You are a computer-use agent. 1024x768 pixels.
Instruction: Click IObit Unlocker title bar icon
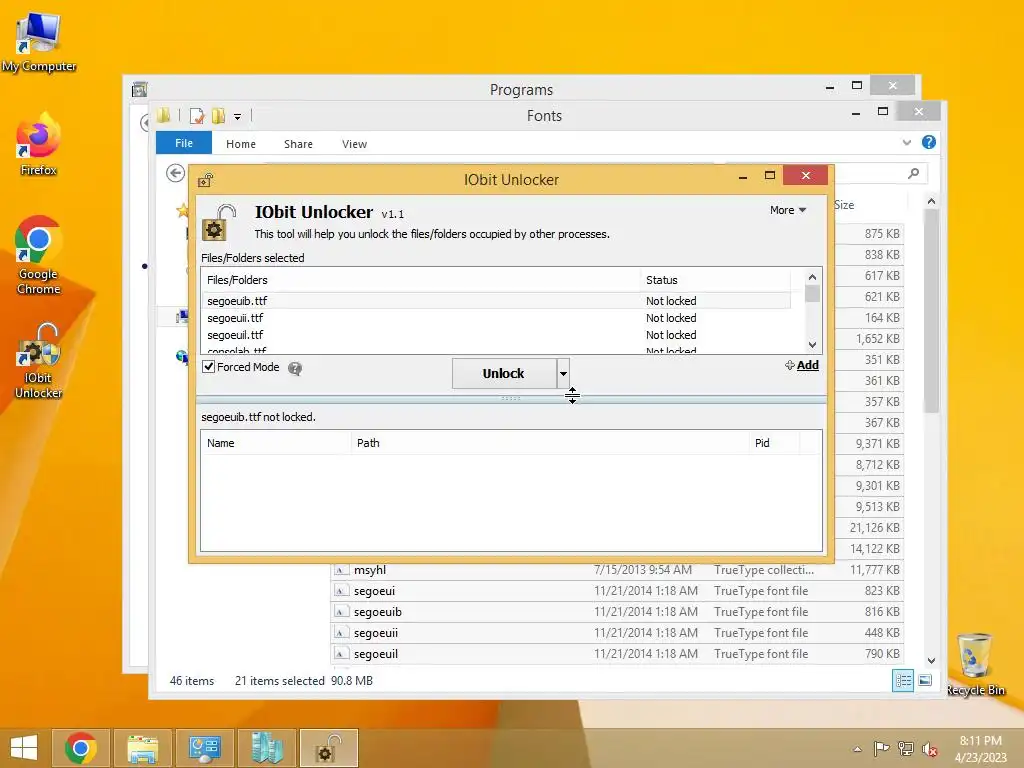coord(206,180)
